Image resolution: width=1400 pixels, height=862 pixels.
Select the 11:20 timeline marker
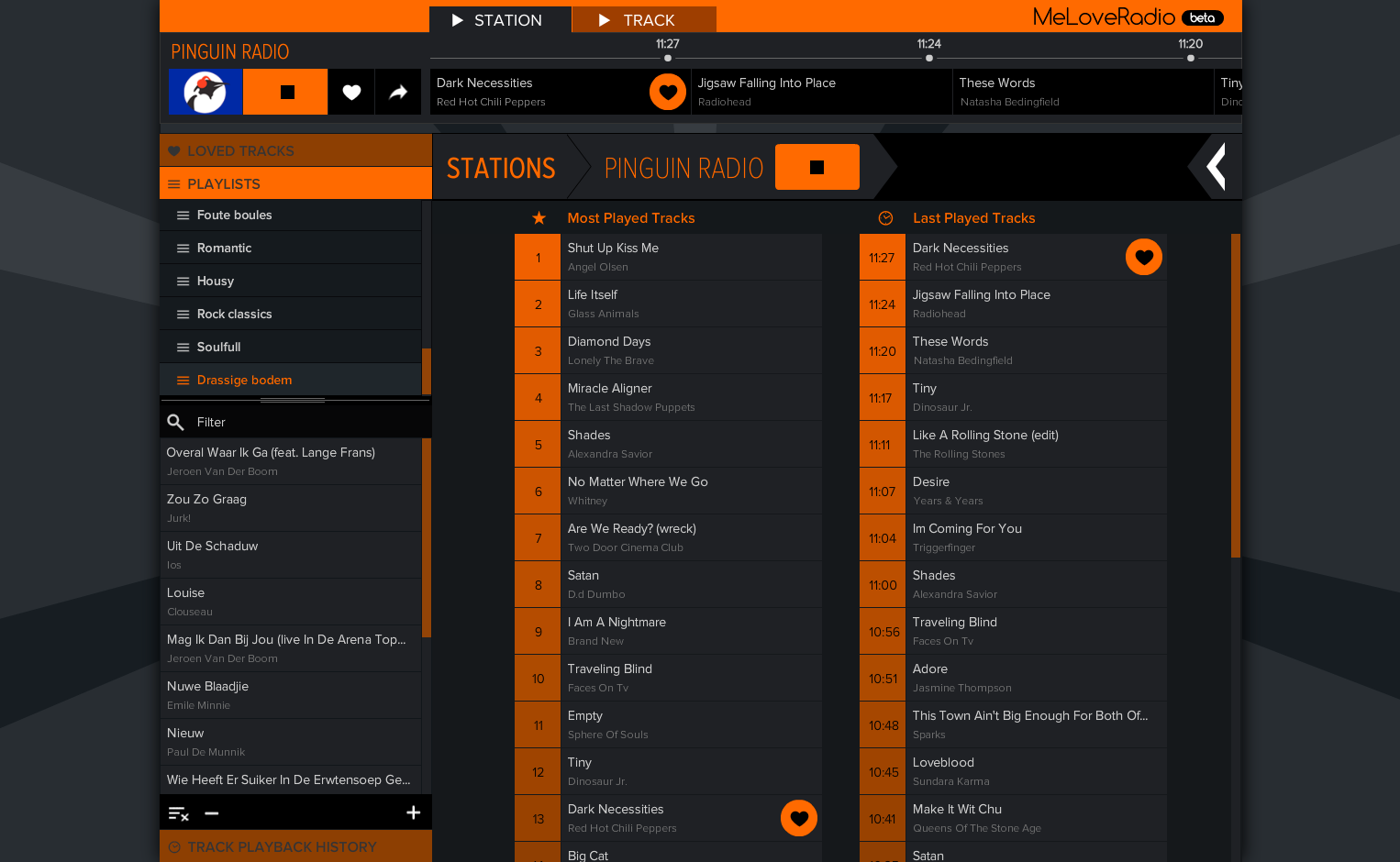pyautogui.click(x=1191, y=58)
